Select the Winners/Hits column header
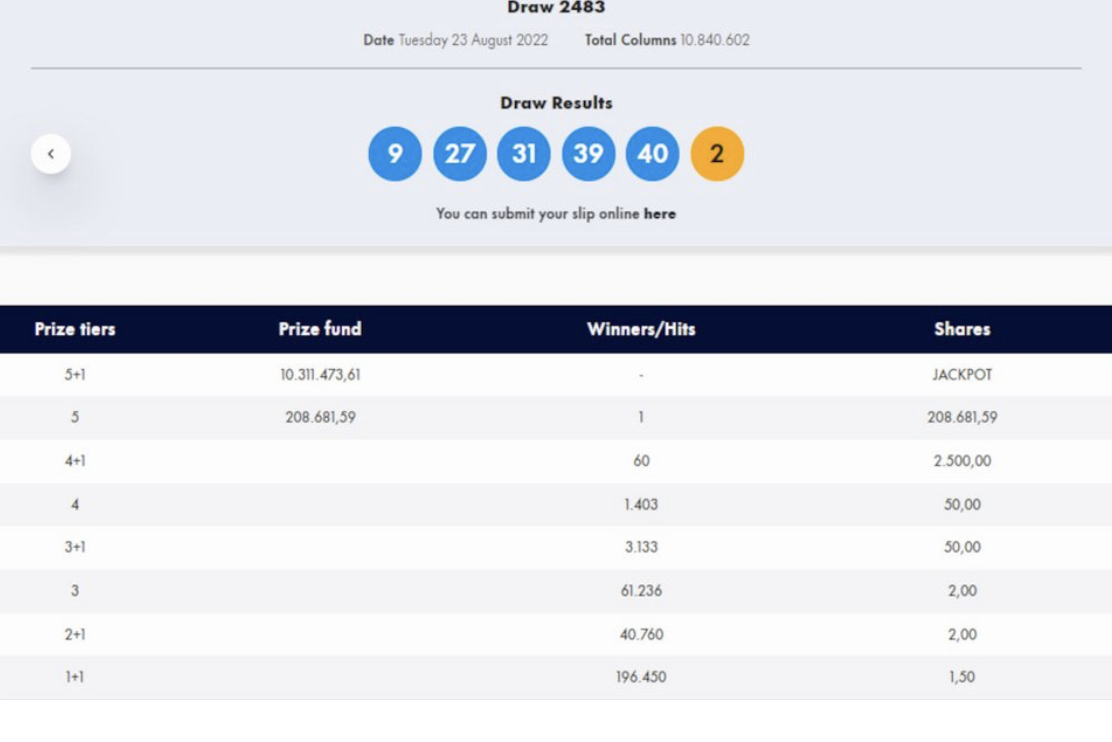1112x742 pixels. [641, 329]
